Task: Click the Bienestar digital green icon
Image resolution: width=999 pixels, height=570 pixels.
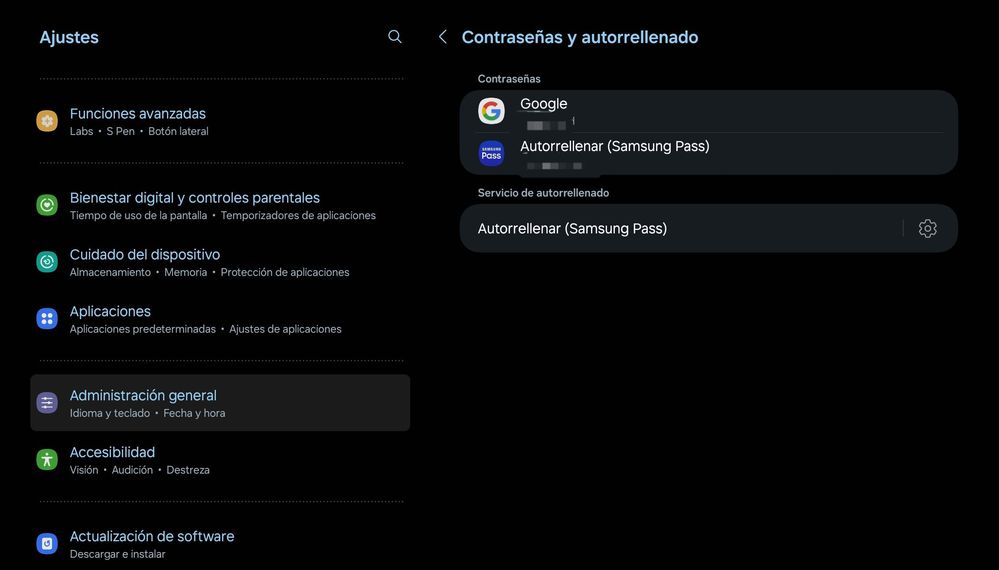Action: (x=47, y=205)
